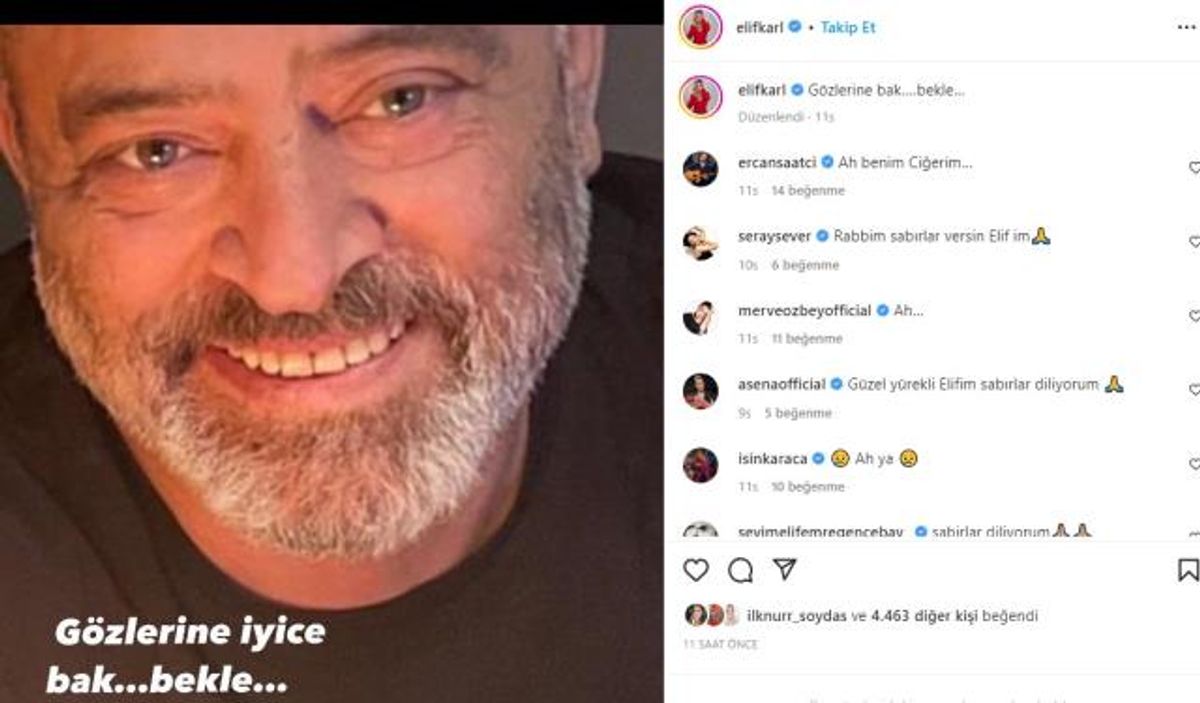Image resolution: width=1200 pixels, height=703 pixels.
Task: Open asenaofficial profile avatar
Action: pos(700,391)
